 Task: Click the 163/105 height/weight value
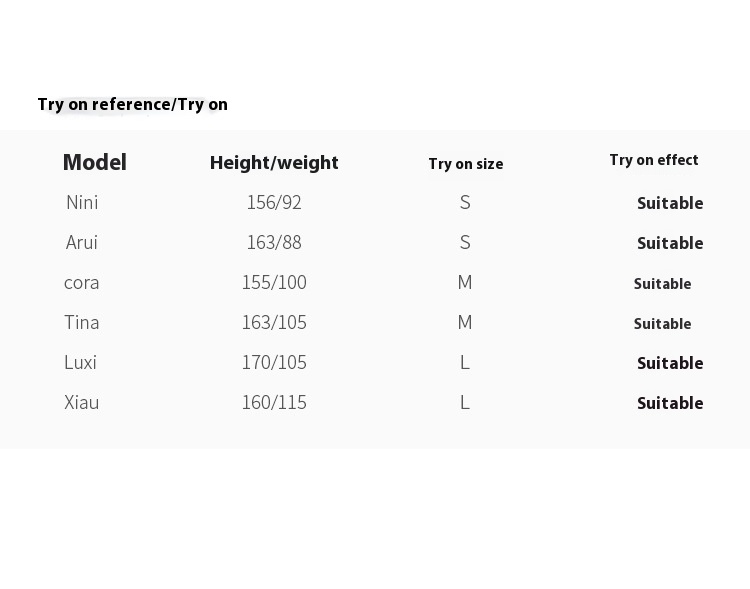274,322
